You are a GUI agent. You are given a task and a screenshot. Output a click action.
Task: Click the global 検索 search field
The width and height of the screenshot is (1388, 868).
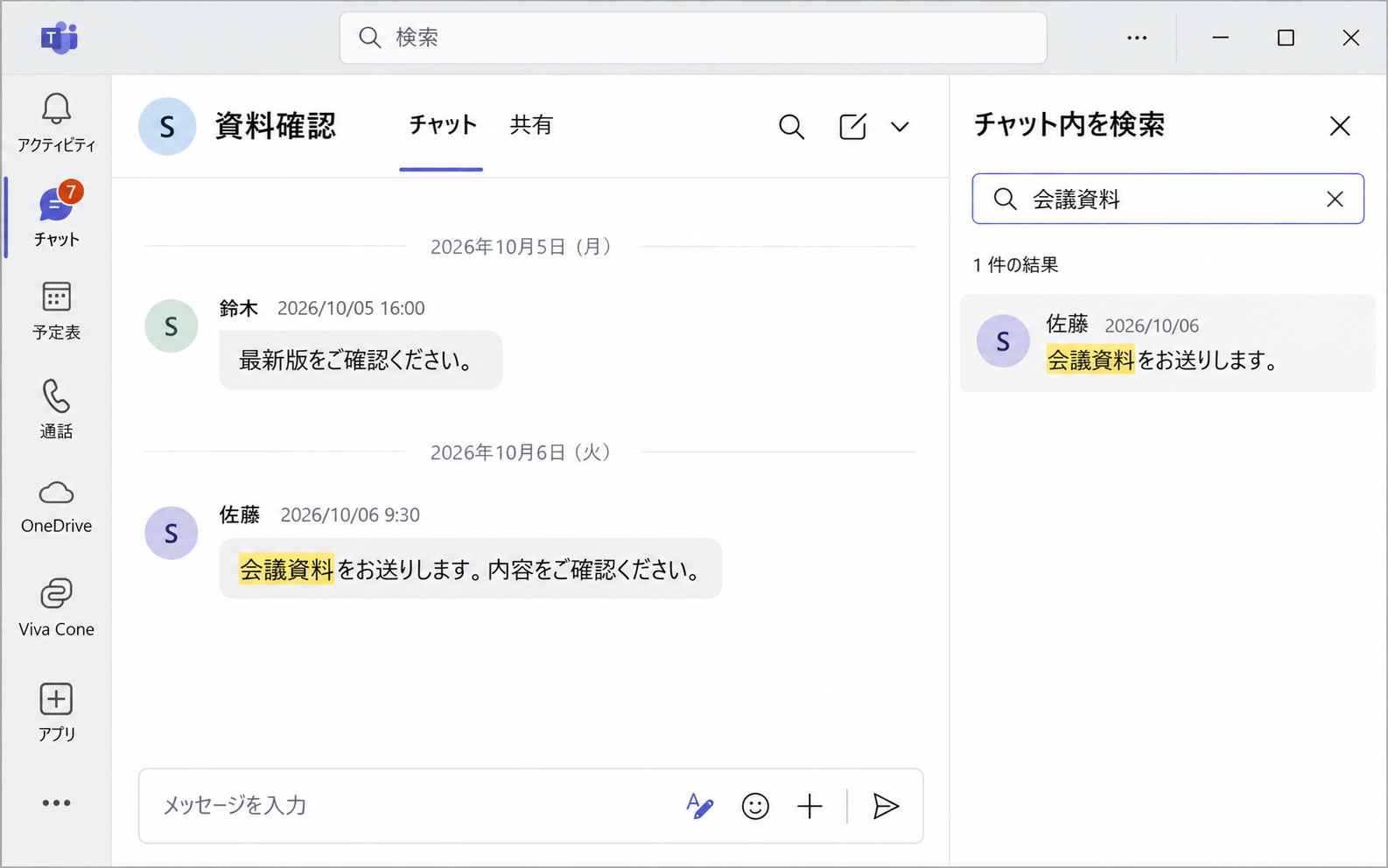[x=693, y=38]
